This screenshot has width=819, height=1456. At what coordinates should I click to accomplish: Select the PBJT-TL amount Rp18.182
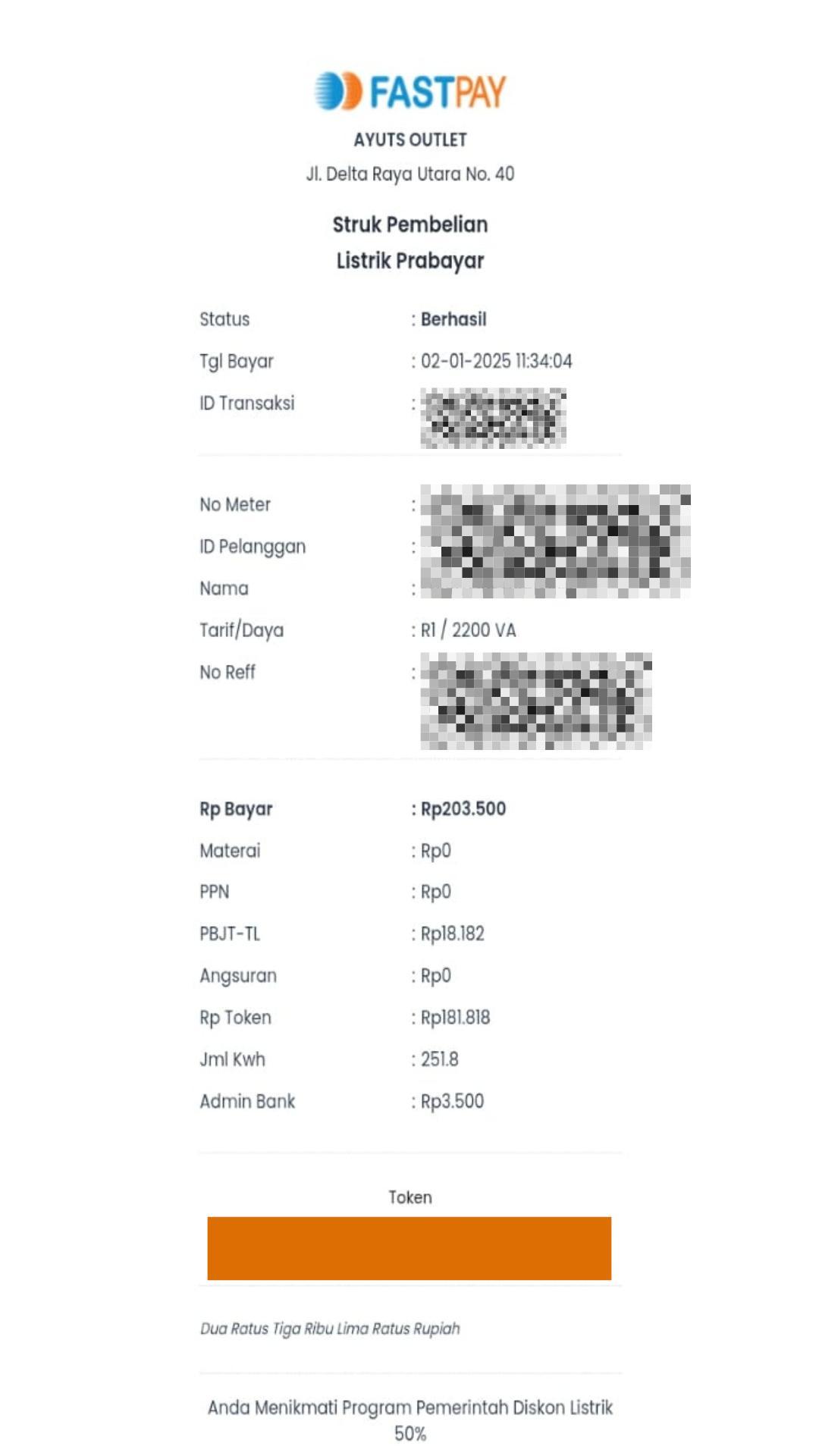(452, 934)
